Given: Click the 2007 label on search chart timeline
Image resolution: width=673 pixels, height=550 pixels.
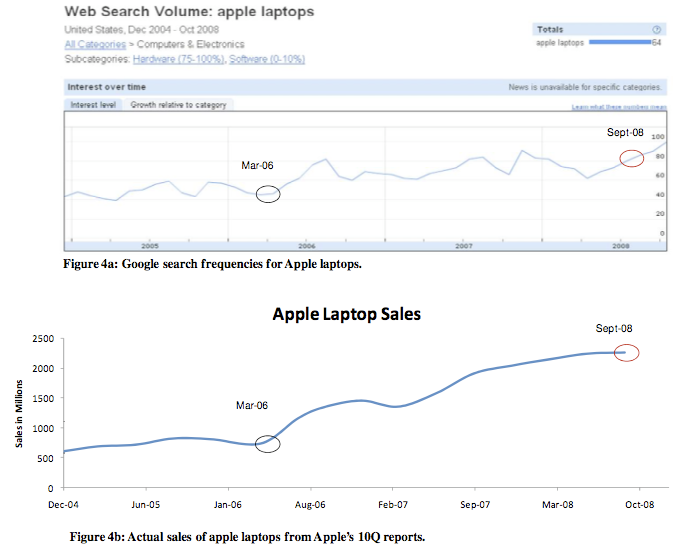Looking at the screenshot, I should [x=464, y=246].
